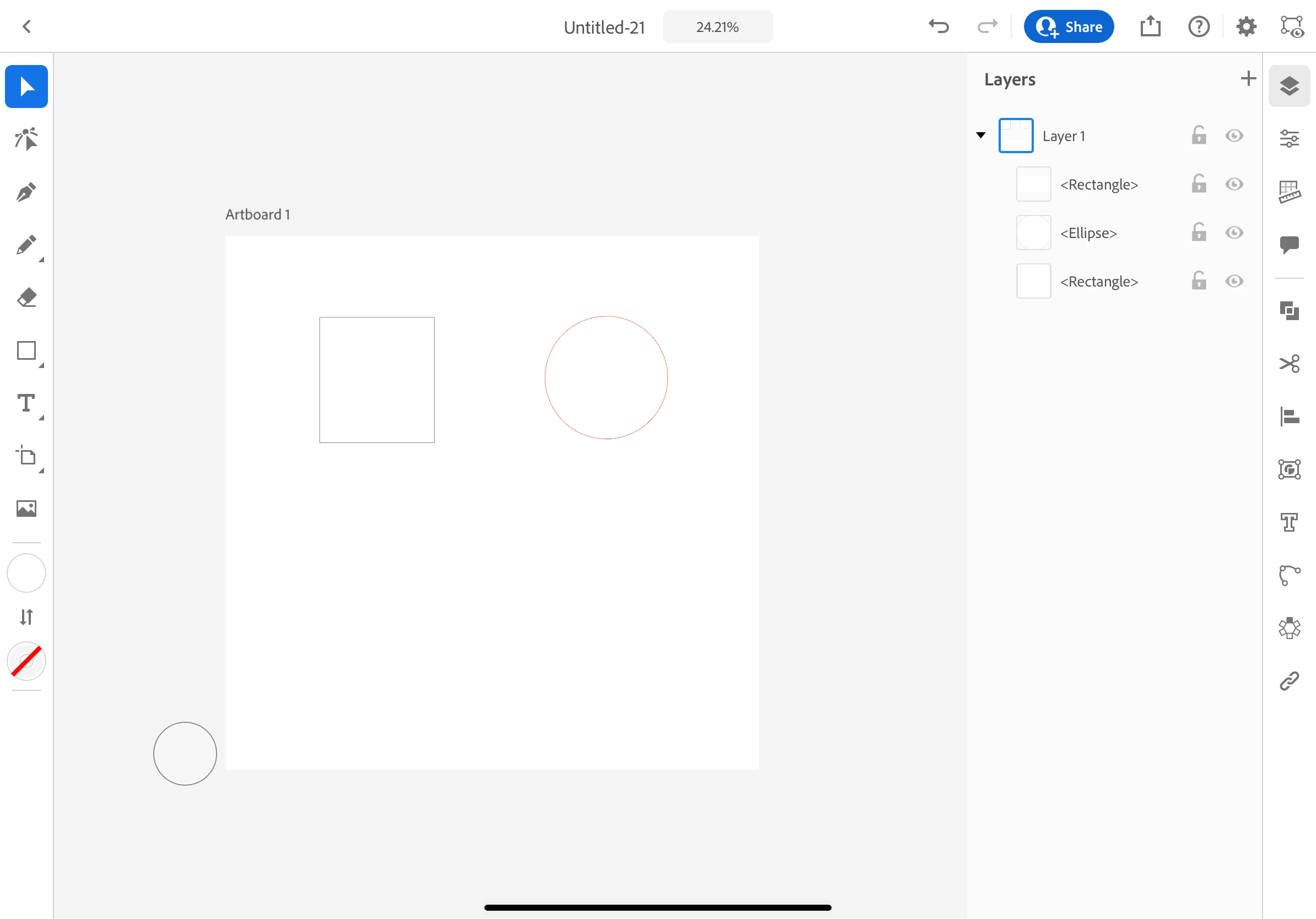This screenshot has height=919, width=1316.
Task: Click the Share button
Action: click(x=1069, y=27)
